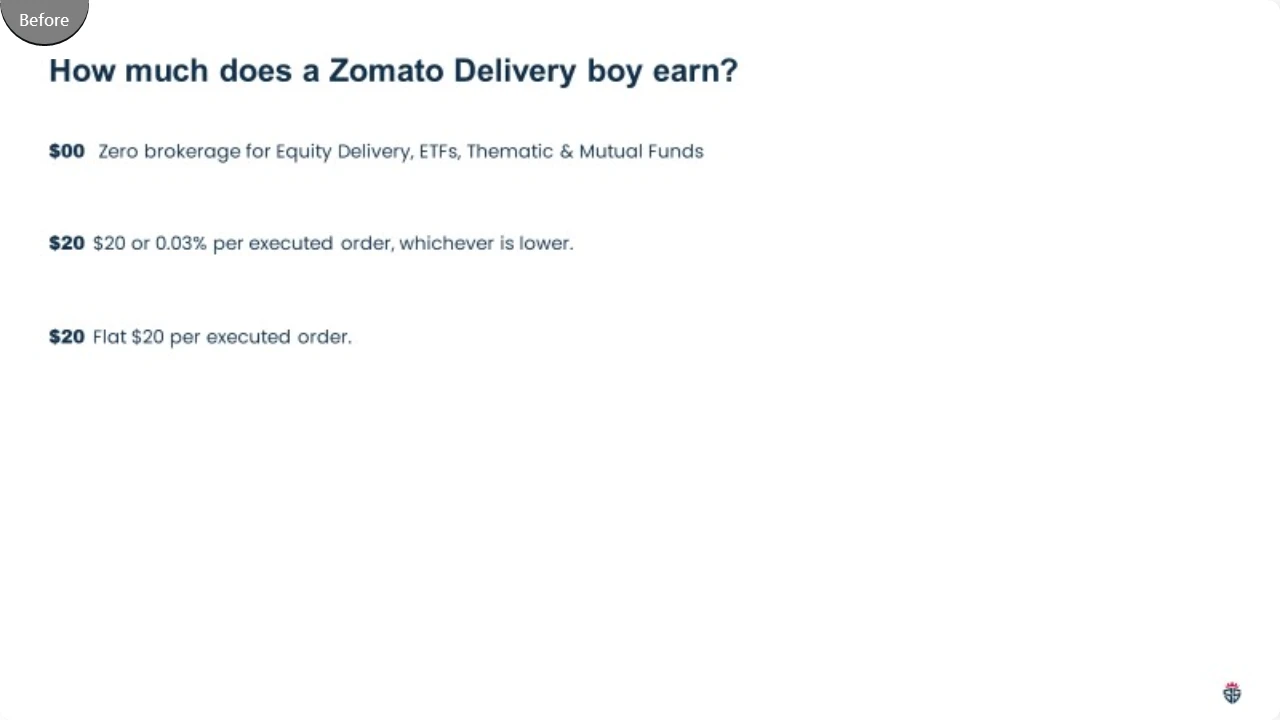Click the "Zero brokerage for Equity Delivery" line

point(401,151)
